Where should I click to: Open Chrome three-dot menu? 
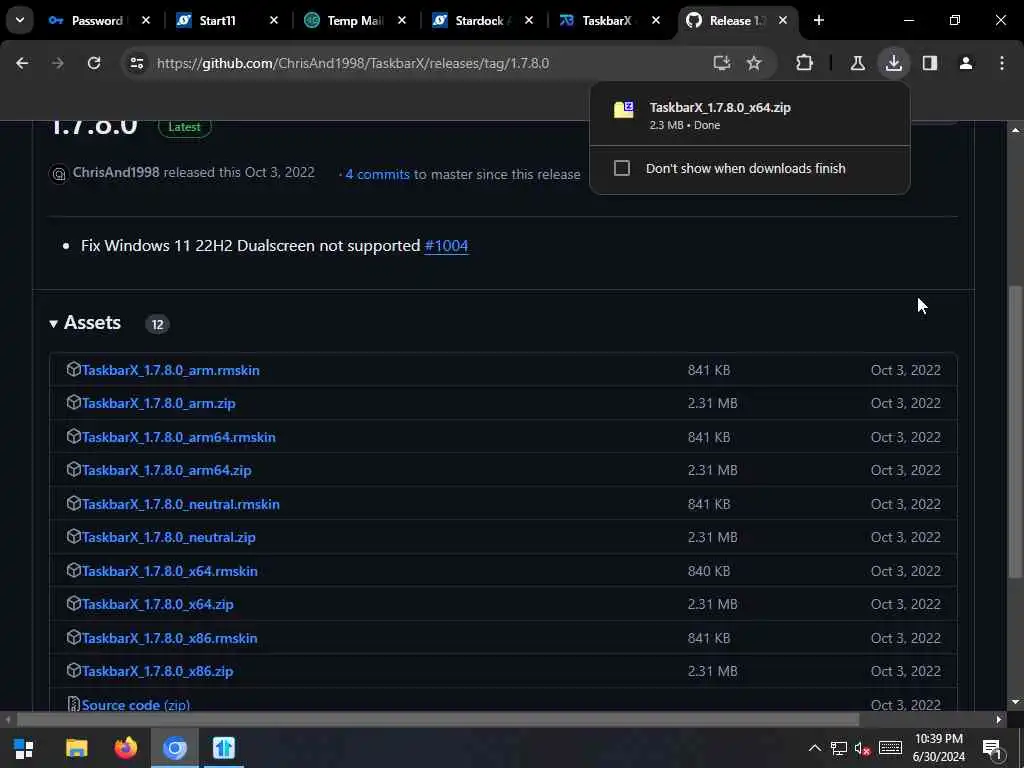pyautogui.click(x=1002, y=63)
